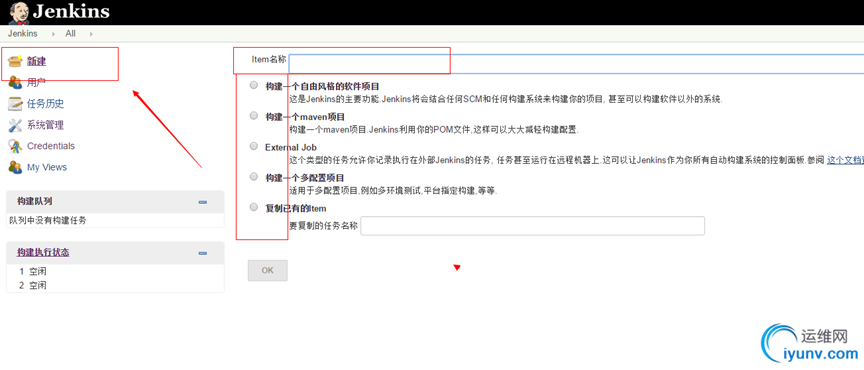Screen dimensions: 864x370
Task: Click the Jenkins butler logo icon
Action: (x=19, y=12)
